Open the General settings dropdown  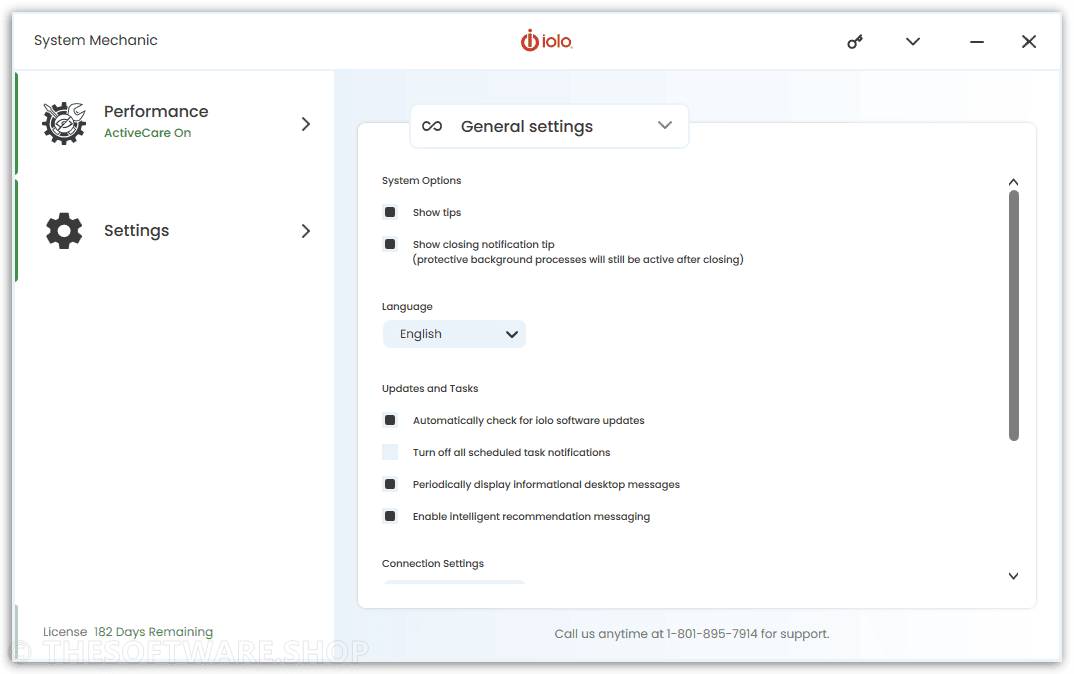549,126
